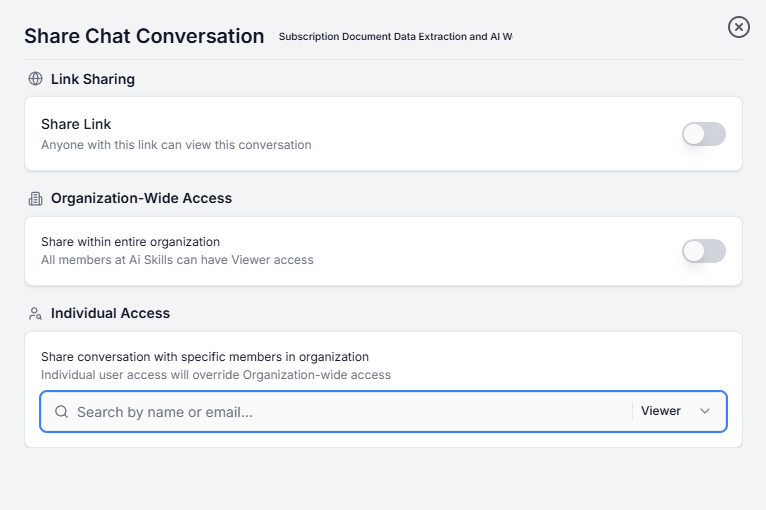Click 'Individual user access will override' note

(216, 375)
